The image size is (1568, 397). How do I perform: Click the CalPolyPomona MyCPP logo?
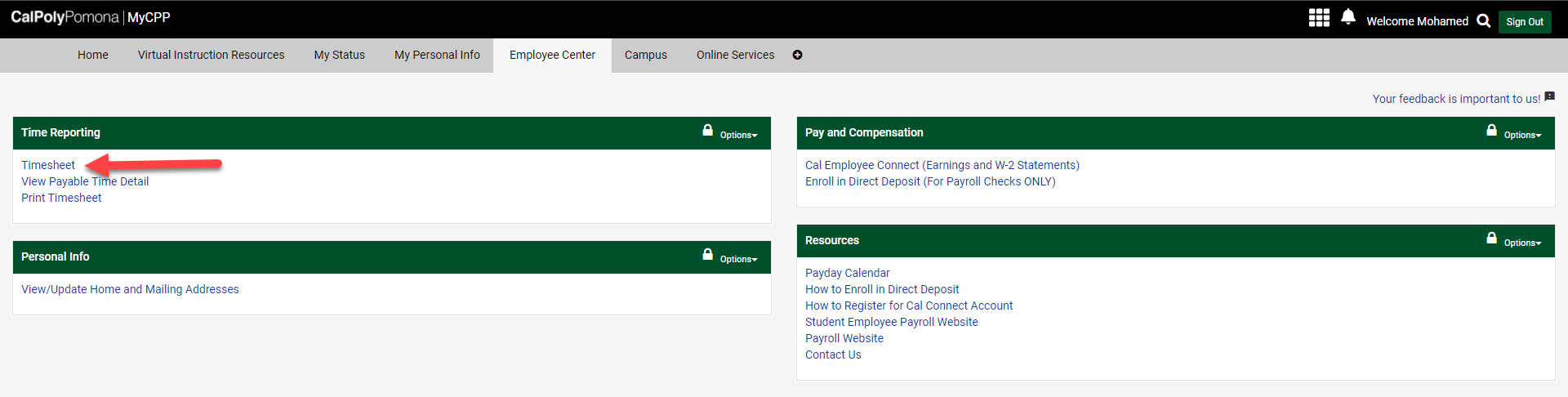[90, 17]
